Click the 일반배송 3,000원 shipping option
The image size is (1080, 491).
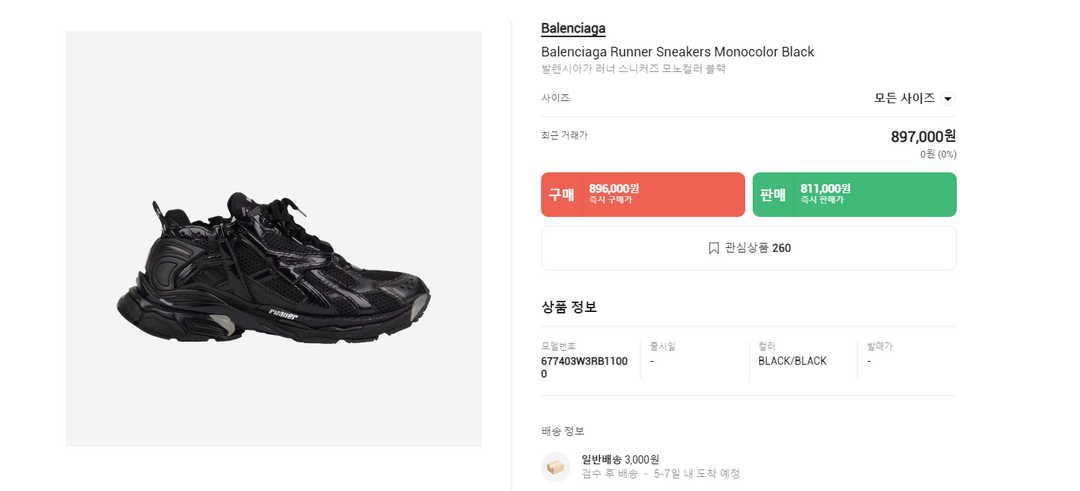[620, 459]
